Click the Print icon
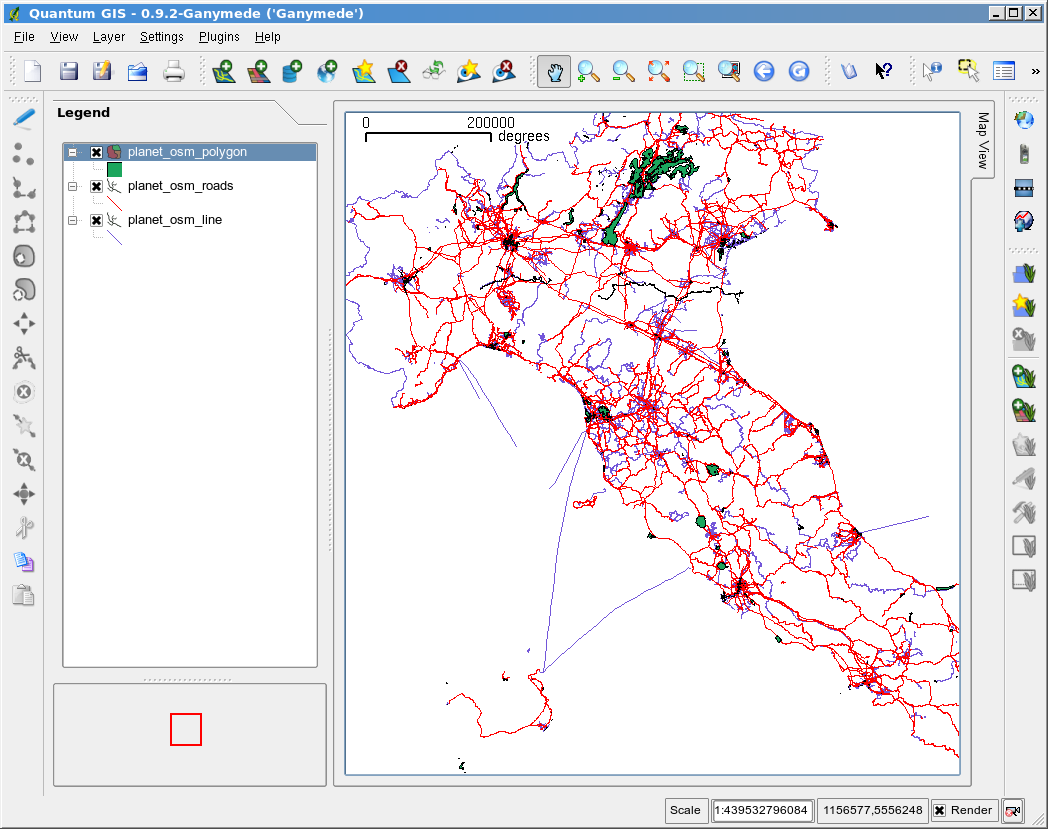The image size is (1048, 829). tap(173, 71)
